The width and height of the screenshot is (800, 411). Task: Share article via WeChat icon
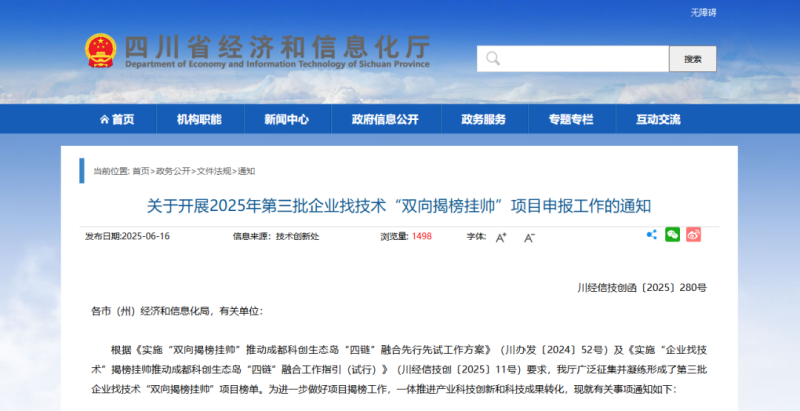click(673, 235)
